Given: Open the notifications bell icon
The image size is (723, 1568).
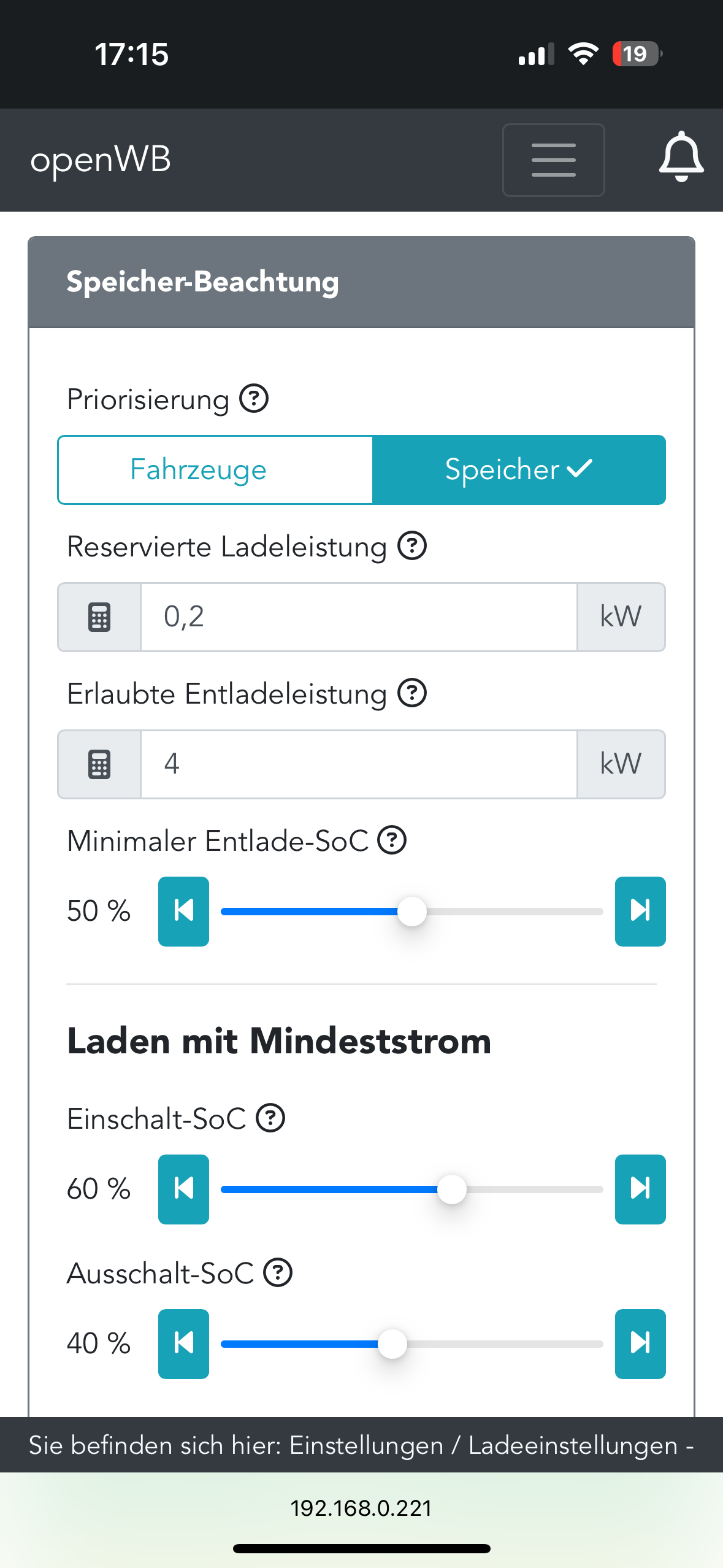Looking at the screenshot, I should pos(681,158).
